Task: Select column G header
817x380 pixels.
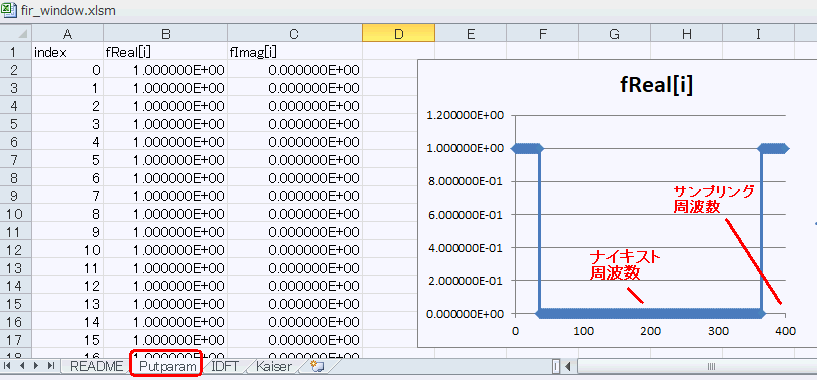Action: [x=614, y=34]
